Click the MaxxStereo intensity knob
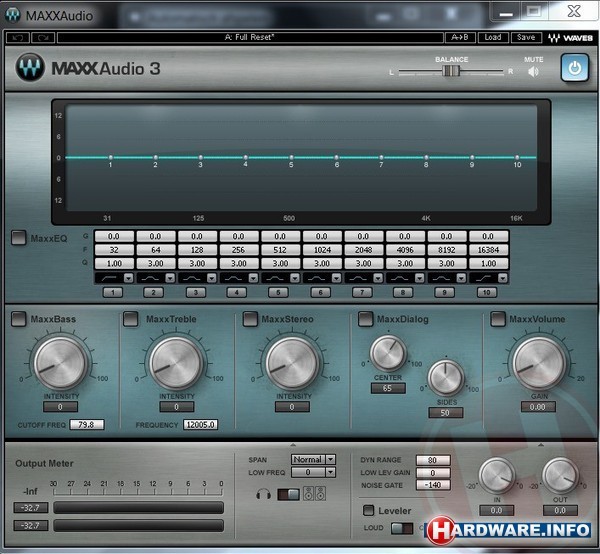This screenshot has width=600, height=554. [x=292, y=363]
